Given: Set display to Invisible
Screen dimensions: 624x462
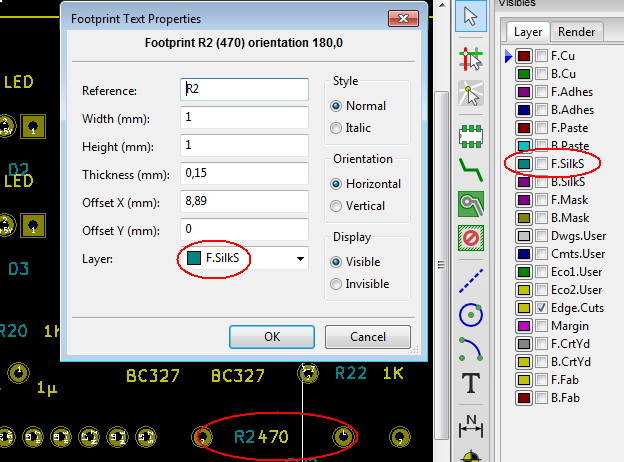Looking at the screenshot, I should point(336,284).
